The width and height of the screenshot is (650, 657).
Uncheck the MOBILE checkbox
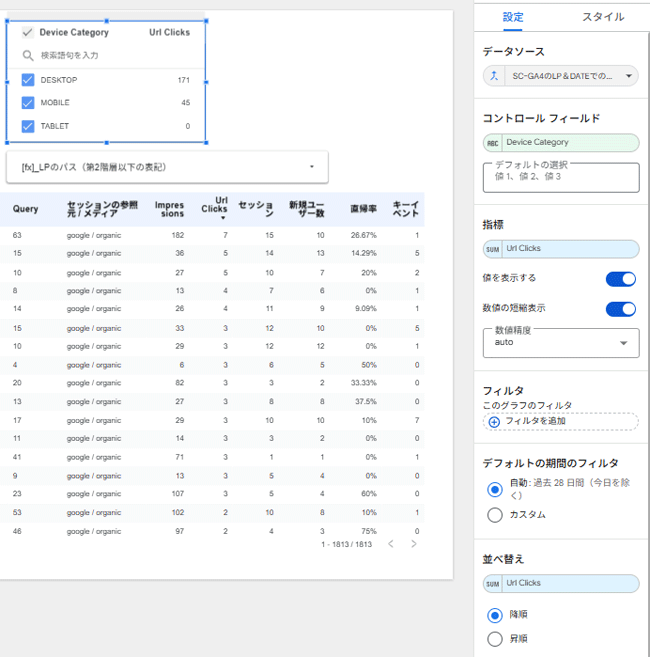(28, 103)
